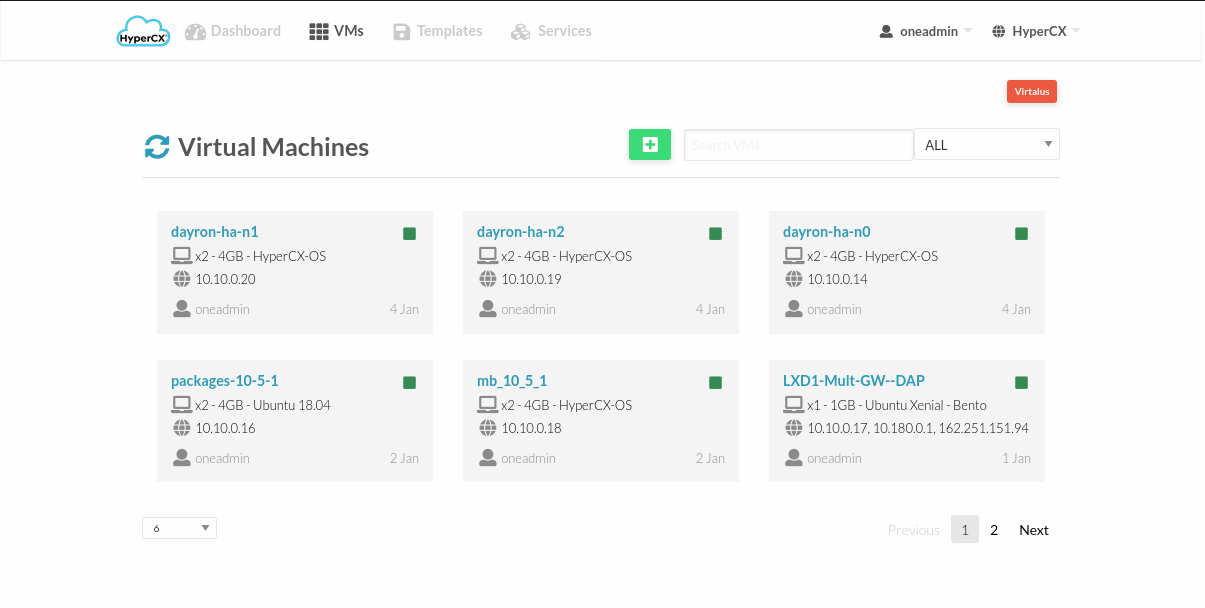
Task: Click the red Virtalus button
Action: point(1032,92)
